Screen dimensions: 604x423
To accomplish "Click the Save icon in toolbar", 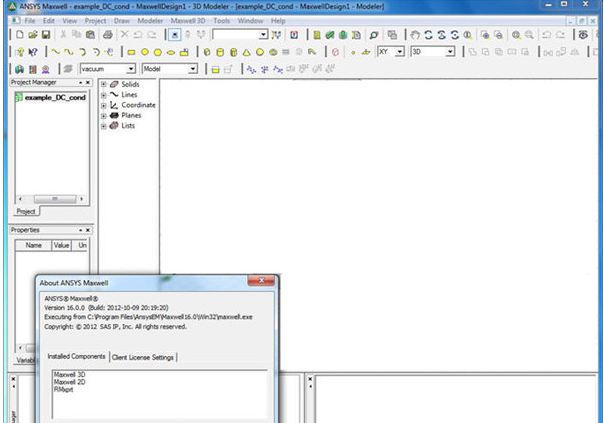I will (47, 35).
